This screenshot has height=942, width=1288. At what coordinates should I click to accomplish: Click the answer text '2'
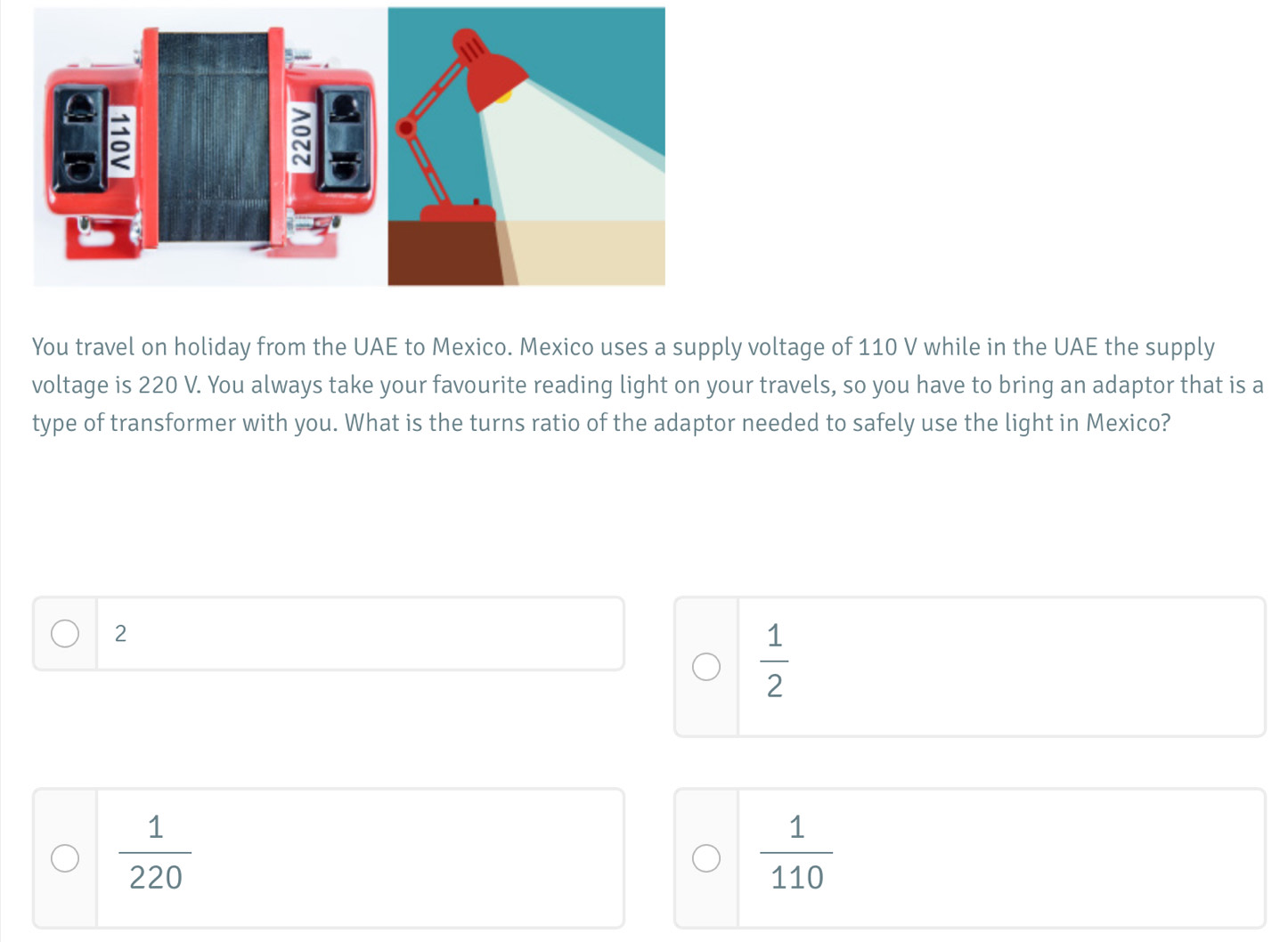tap(121, 634)
